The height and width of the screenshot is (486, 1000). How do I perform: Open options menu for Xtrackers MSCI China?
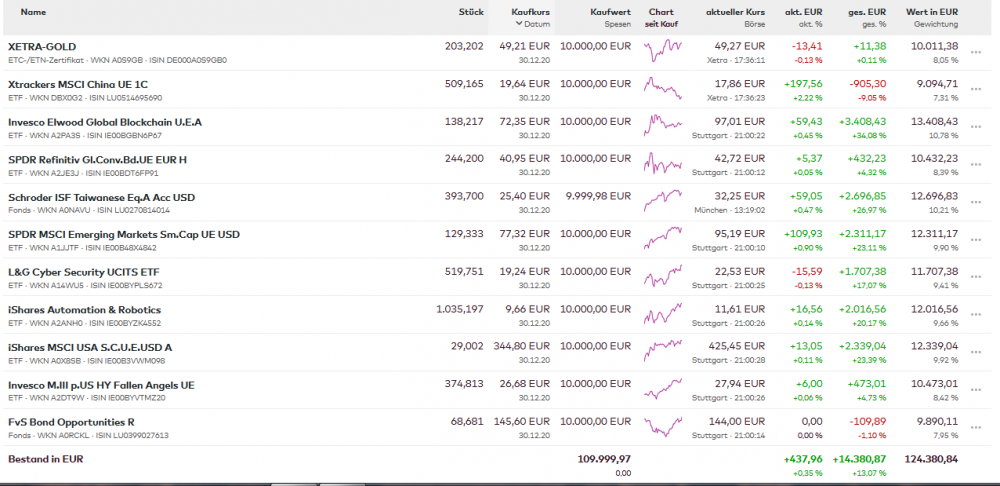coord(975,90)
